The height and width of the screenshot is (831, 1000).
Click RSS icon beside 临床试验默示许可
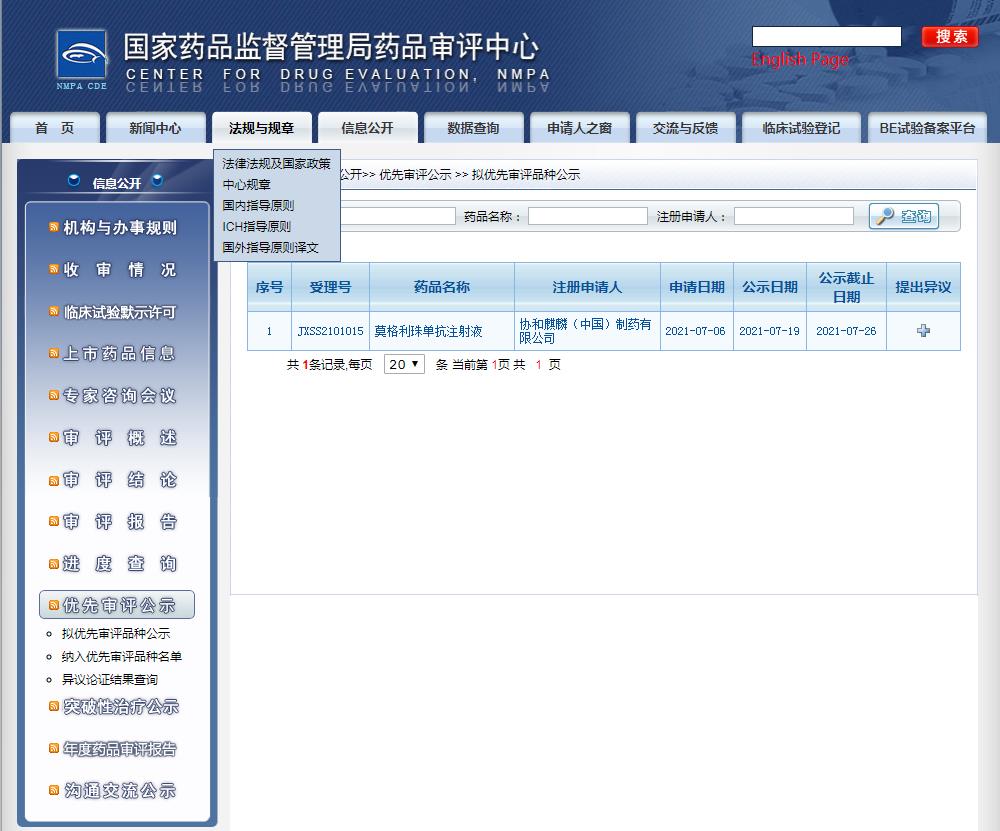click(54, 311)
